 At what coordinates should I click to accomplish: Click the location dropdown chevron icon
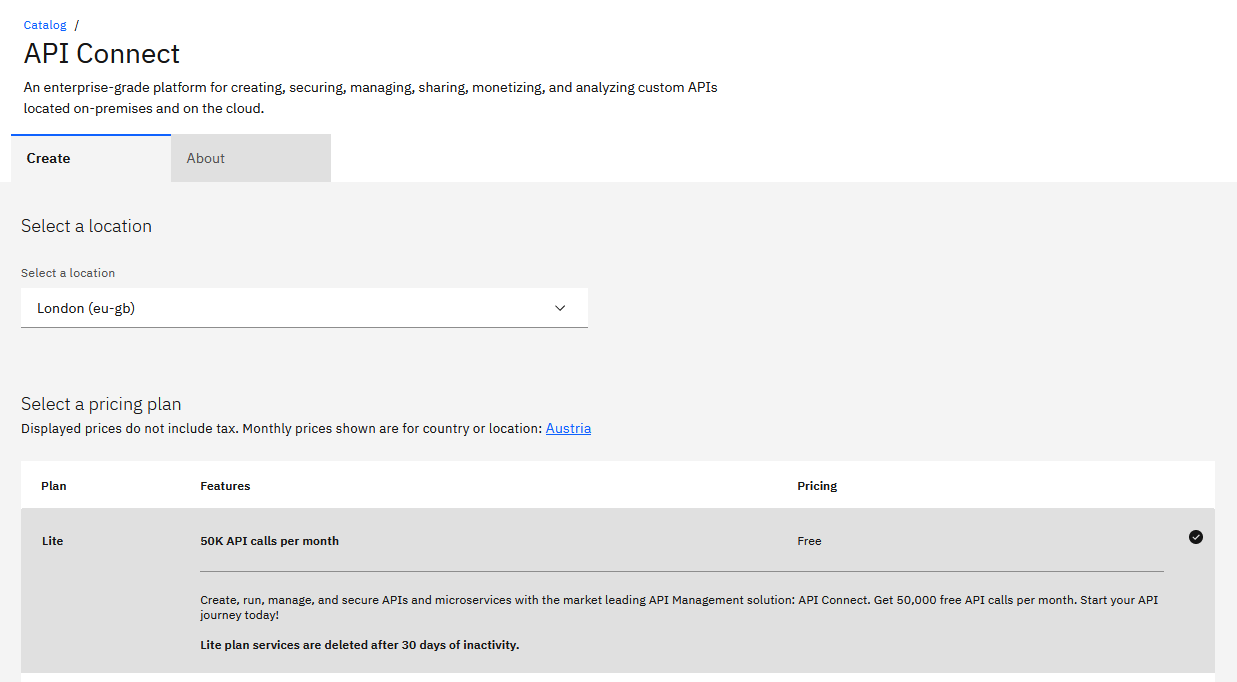pos(560,308)
